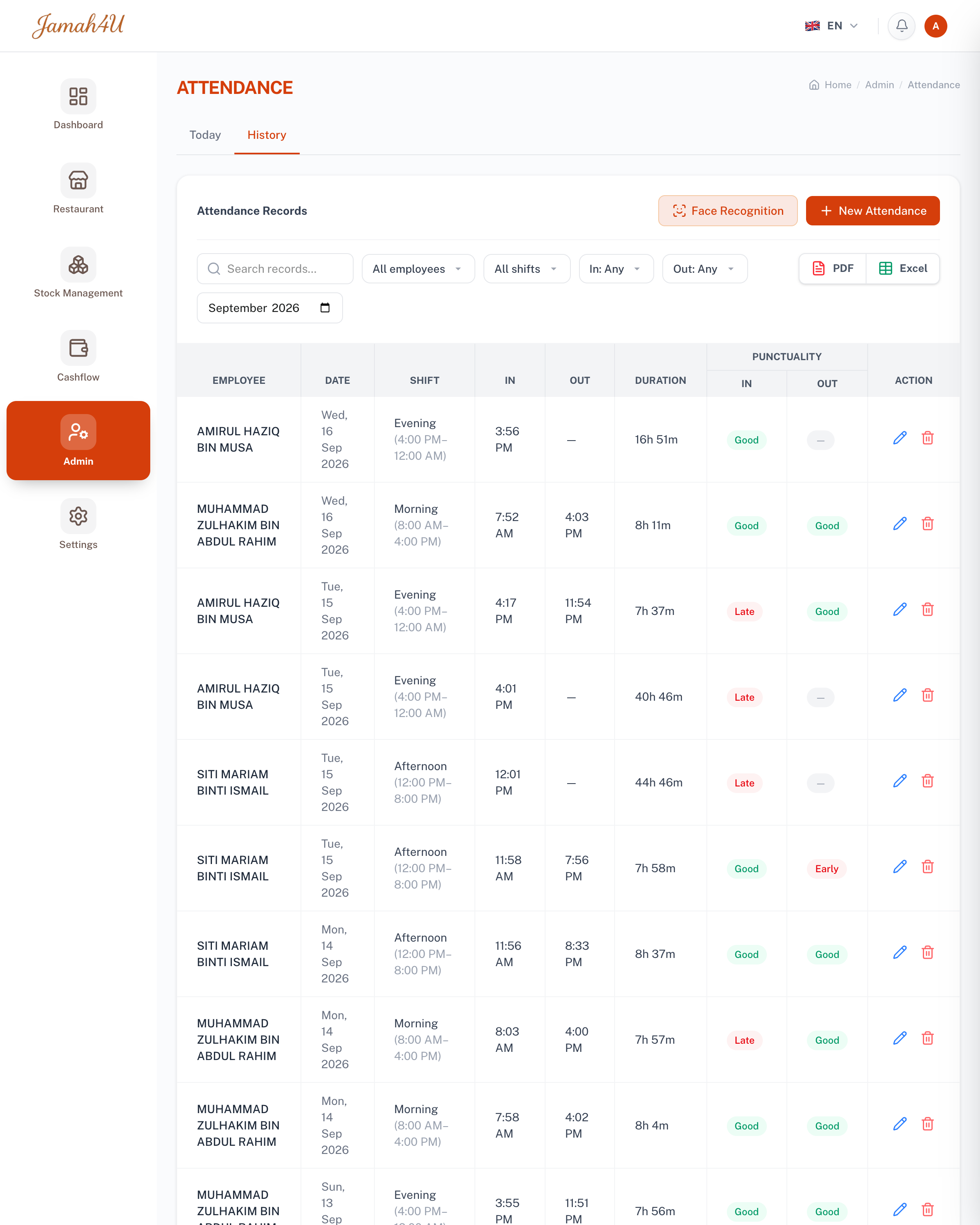980x1225 pixels.
Task: Switch to the Today tab
Action: tap(205, 135)
